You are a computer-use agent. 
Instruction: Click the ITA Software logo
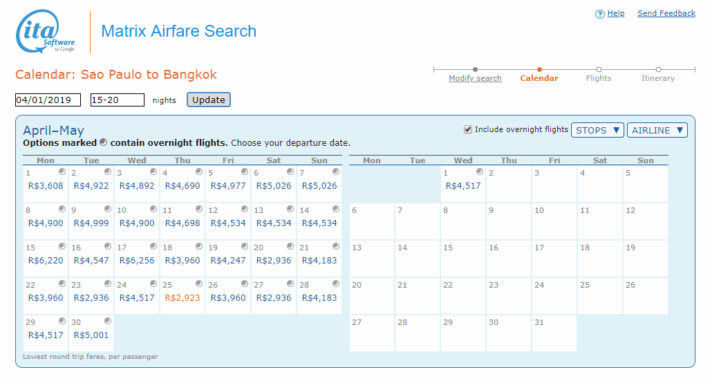[x=45, y=31]
